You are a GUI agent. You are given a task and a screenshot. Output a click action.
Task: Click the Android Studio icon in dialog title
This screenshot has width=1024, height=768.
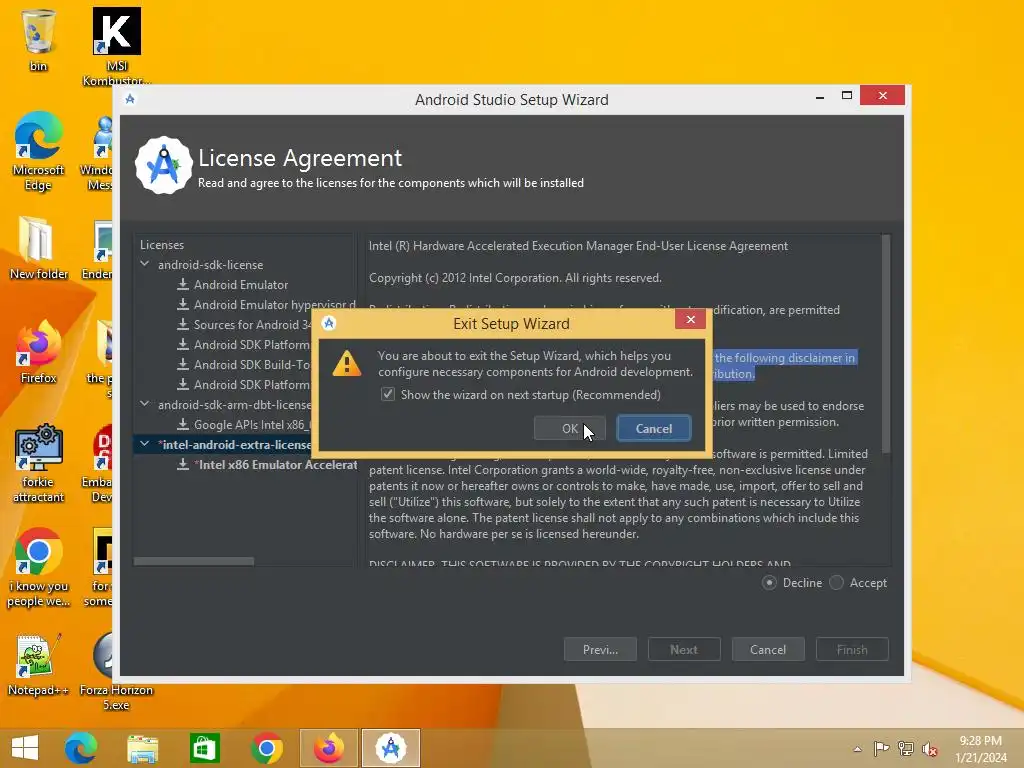point(329,323)
